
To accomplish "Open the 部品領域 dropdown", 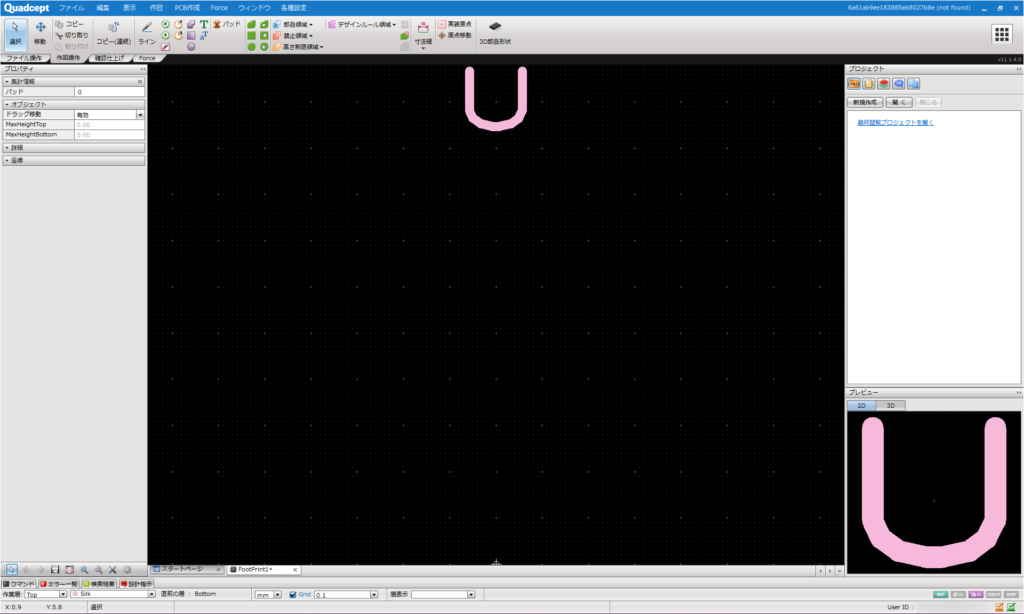I will [293, 24].
